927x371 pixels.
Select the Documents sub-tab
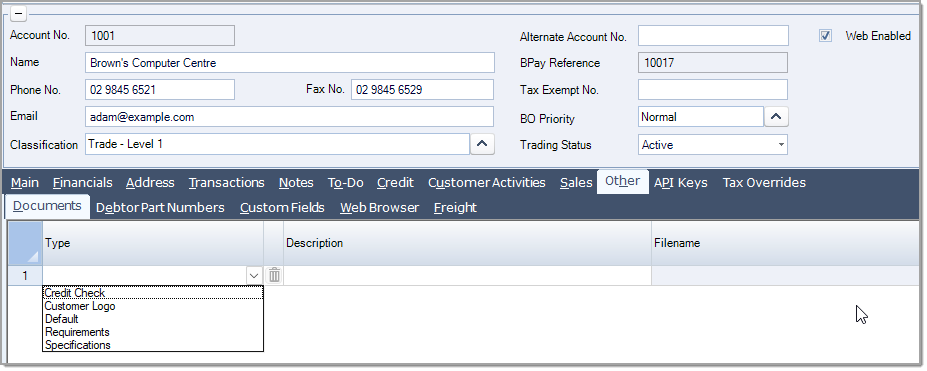point(47,206)
